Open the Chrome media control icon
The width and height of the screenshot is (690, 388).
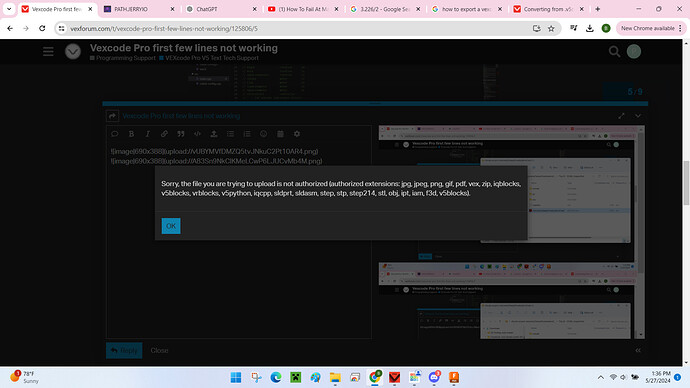click(x=573, y=28)
